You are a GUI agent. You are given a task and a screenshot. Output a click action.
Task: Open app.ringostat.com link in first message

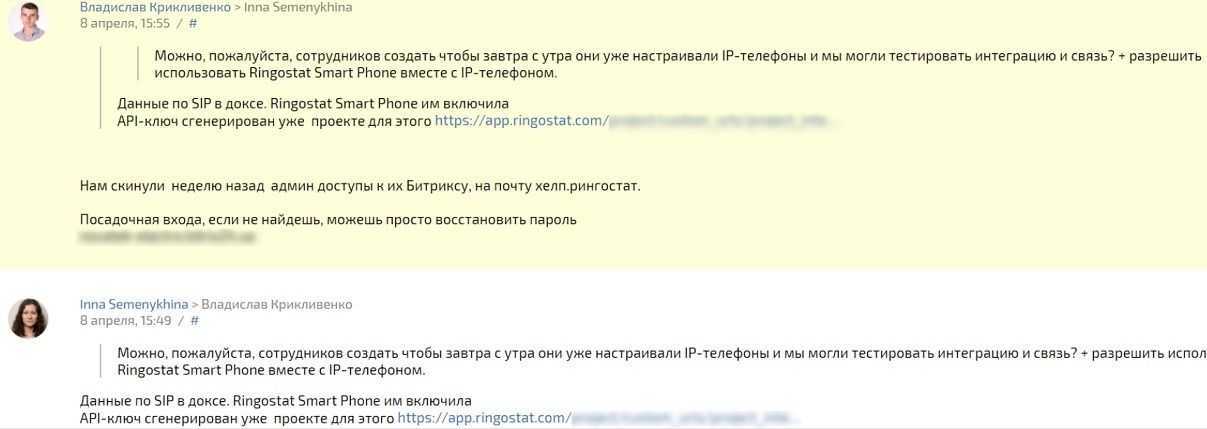(636, 121)
